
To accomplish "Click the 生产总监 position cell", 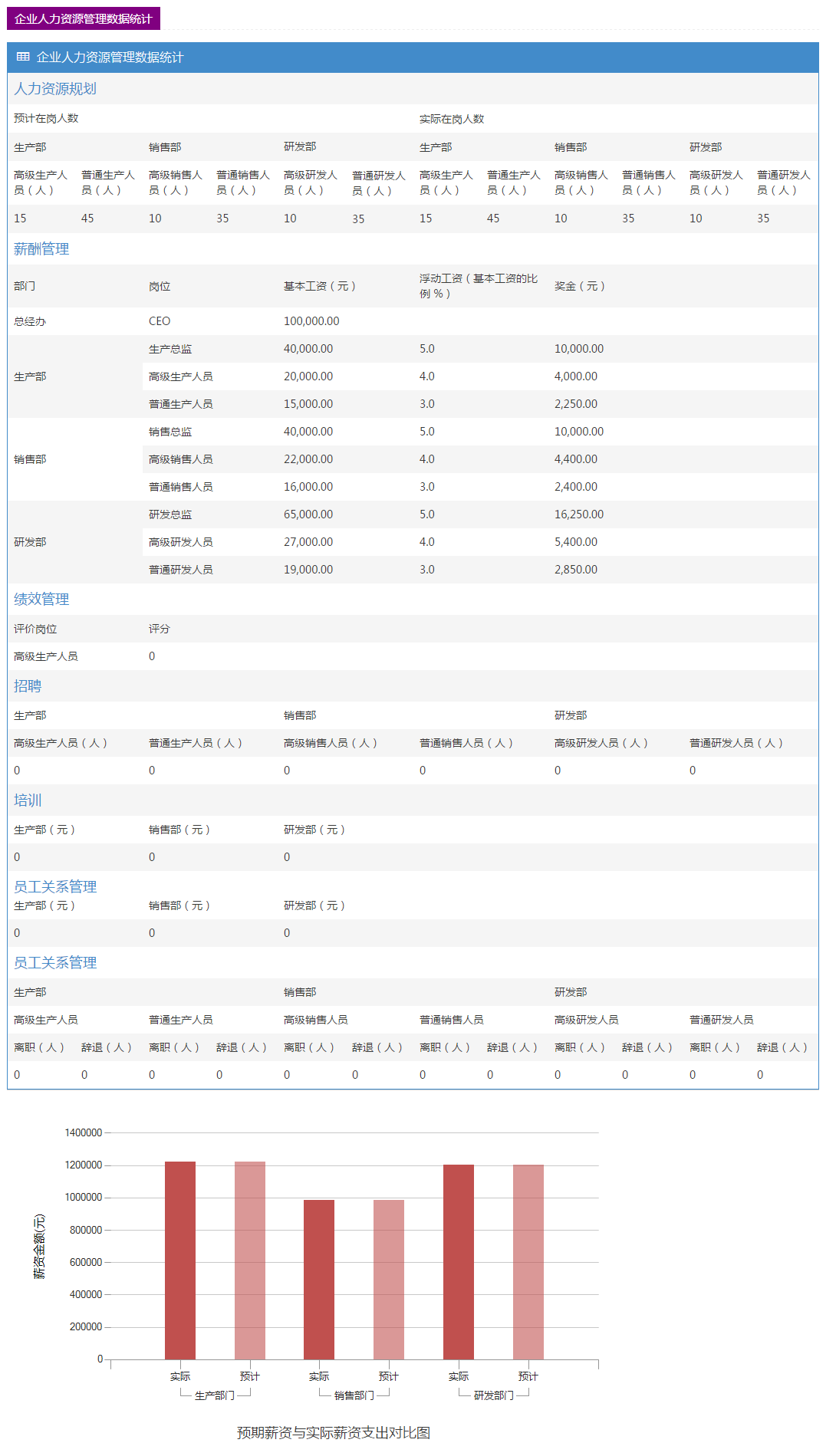I will tap(170, 349).
